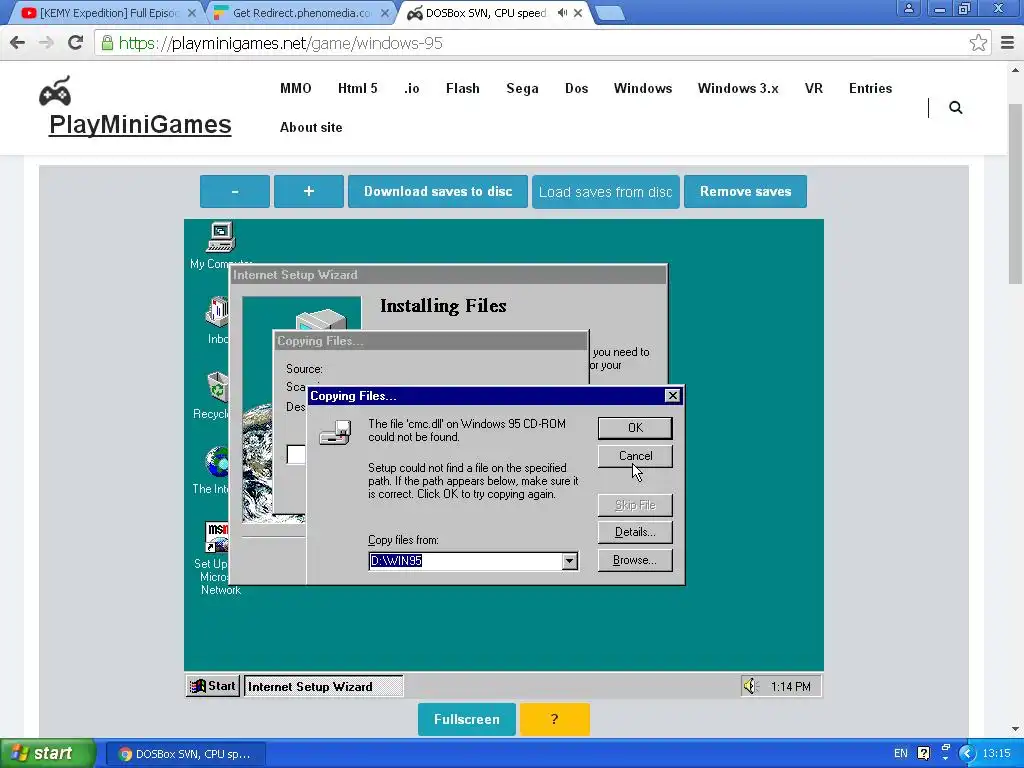Select the Inbox desktop icon
Image resolution: width=1024 pixels, height=768 pixels.
(x=217, y=313)
